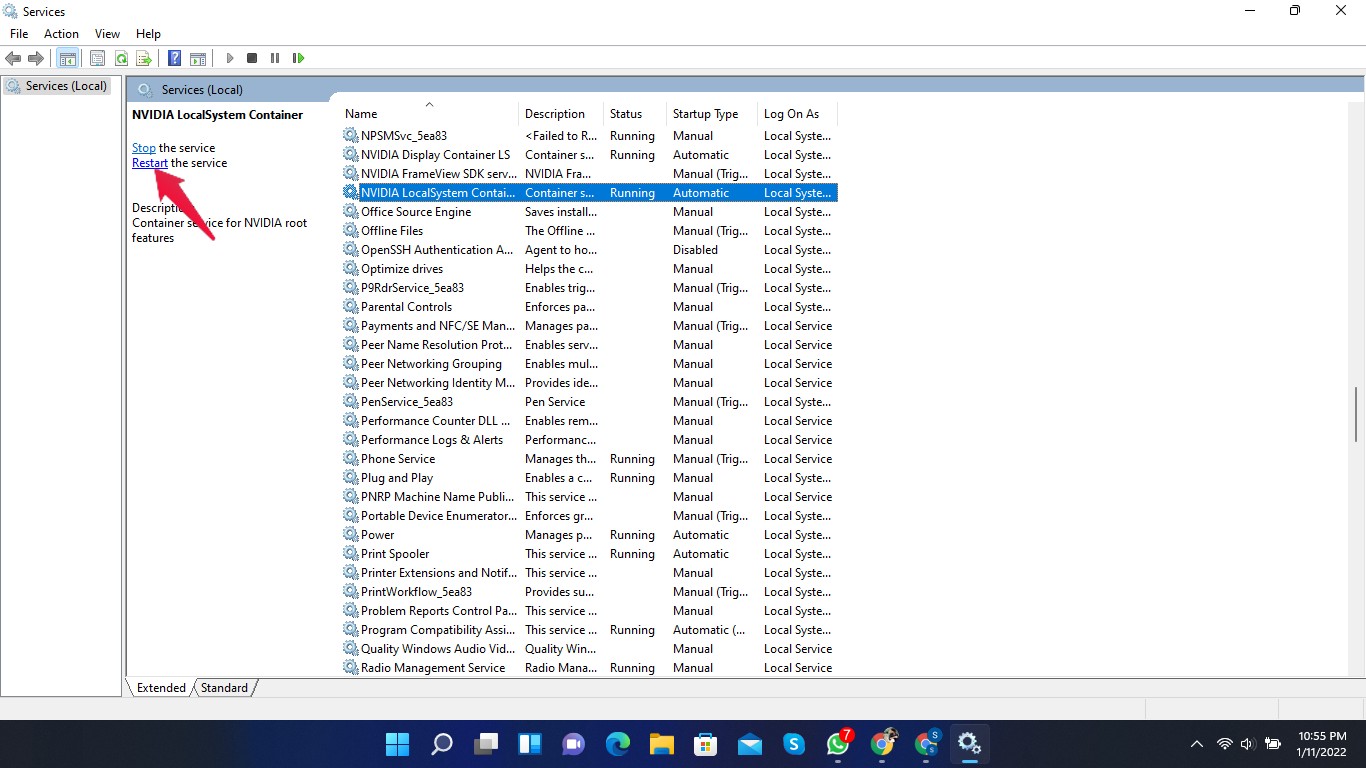Select Program Compatibility Assistant service
1366x768 pixels.
pos(590,630)
